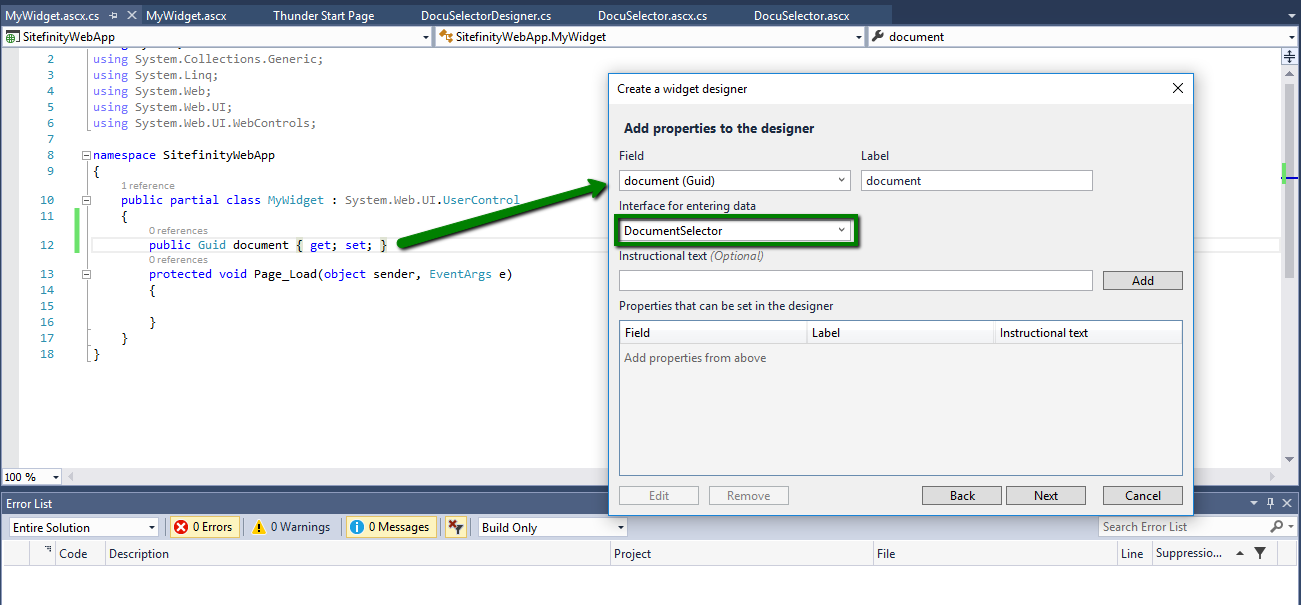Click the Error List search magnifier icon
The image size is (1301, 605).
[x=1276, y=527]
